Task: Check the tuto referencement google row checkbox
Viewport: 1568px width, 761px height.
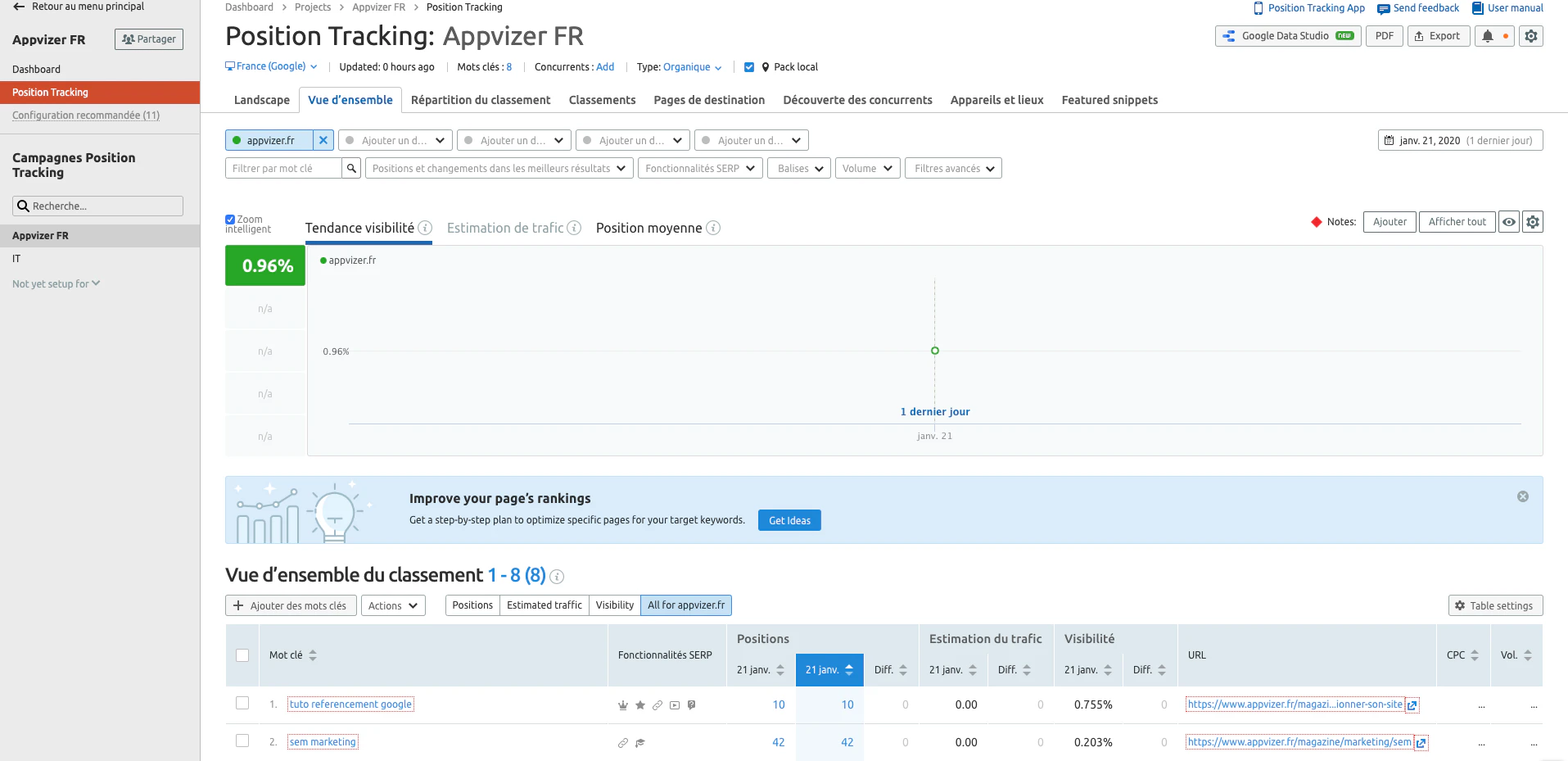Action: tap(242, 703)
